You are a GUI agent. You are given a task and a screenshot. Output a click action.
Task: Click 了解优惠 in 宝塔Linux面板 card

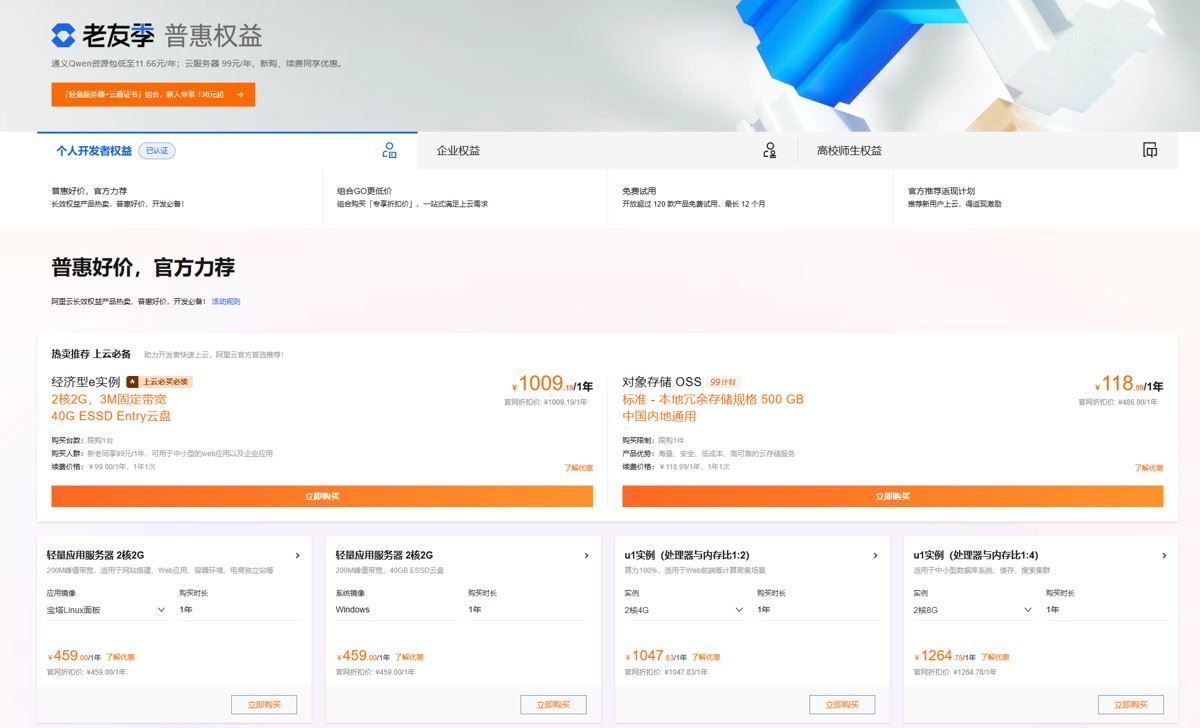pos(120,657)
